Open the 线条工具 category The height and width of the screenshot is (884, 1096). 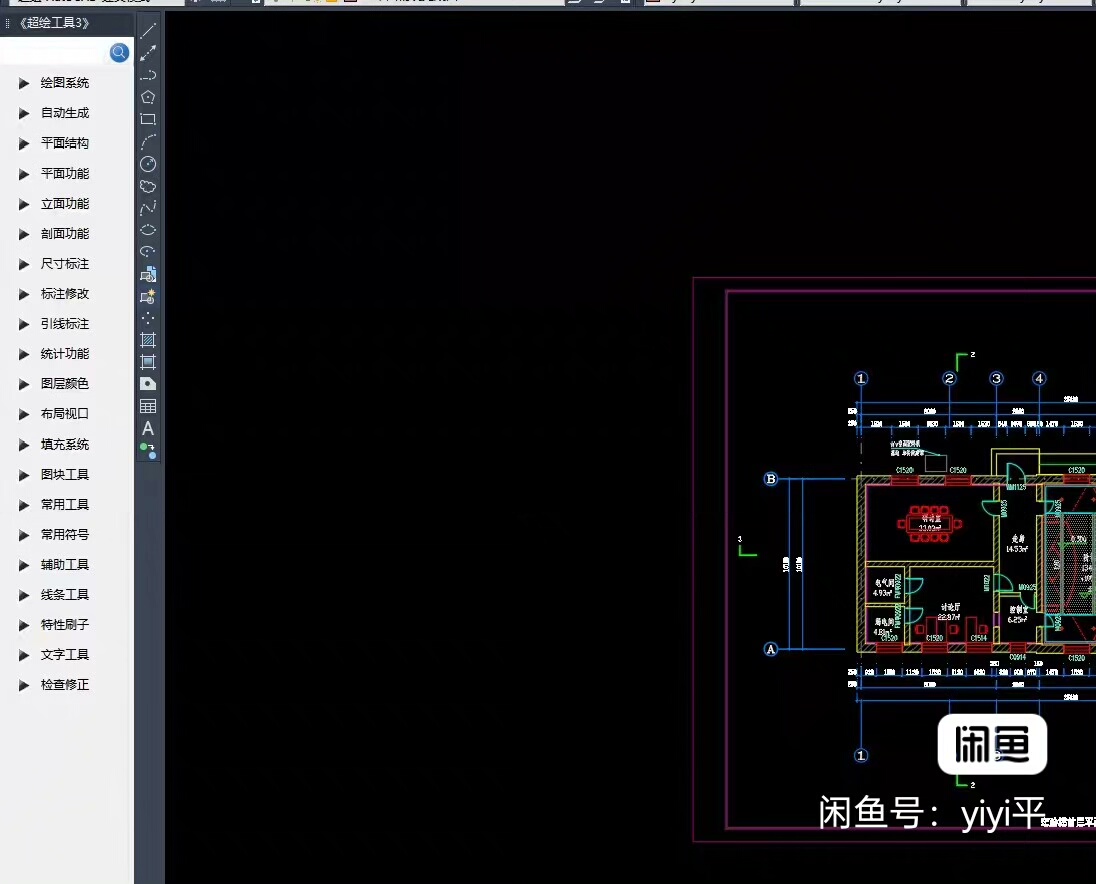(x=64, y=595)
